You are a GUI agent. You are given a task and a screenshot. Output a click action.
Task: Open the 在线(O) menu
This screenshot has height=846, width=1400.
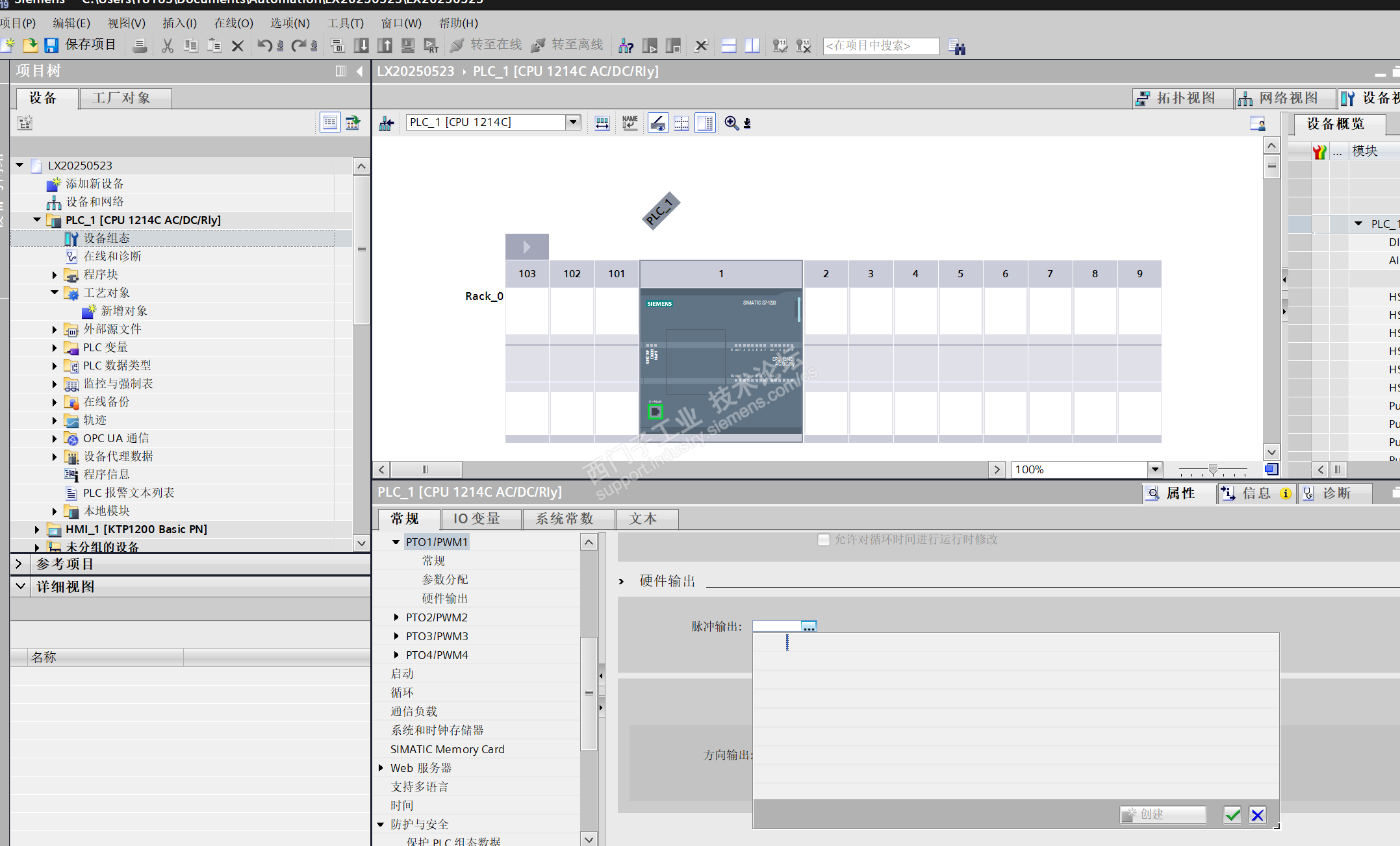[233, 23]
